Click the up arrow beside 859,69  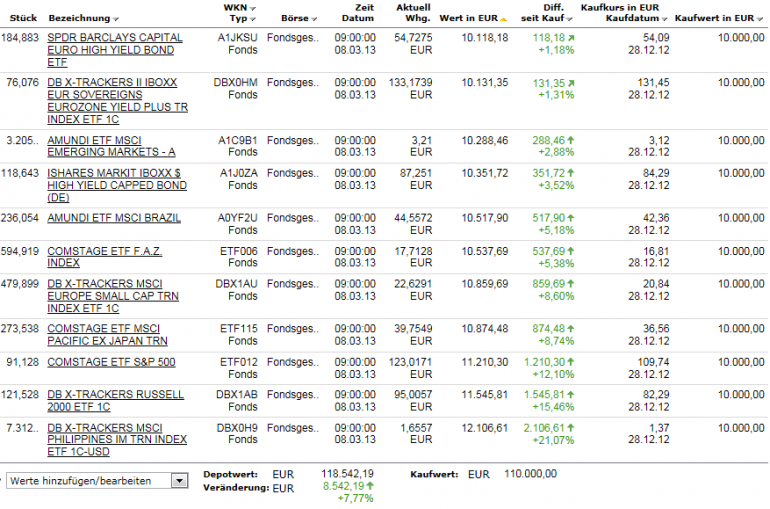click(571, 284)
